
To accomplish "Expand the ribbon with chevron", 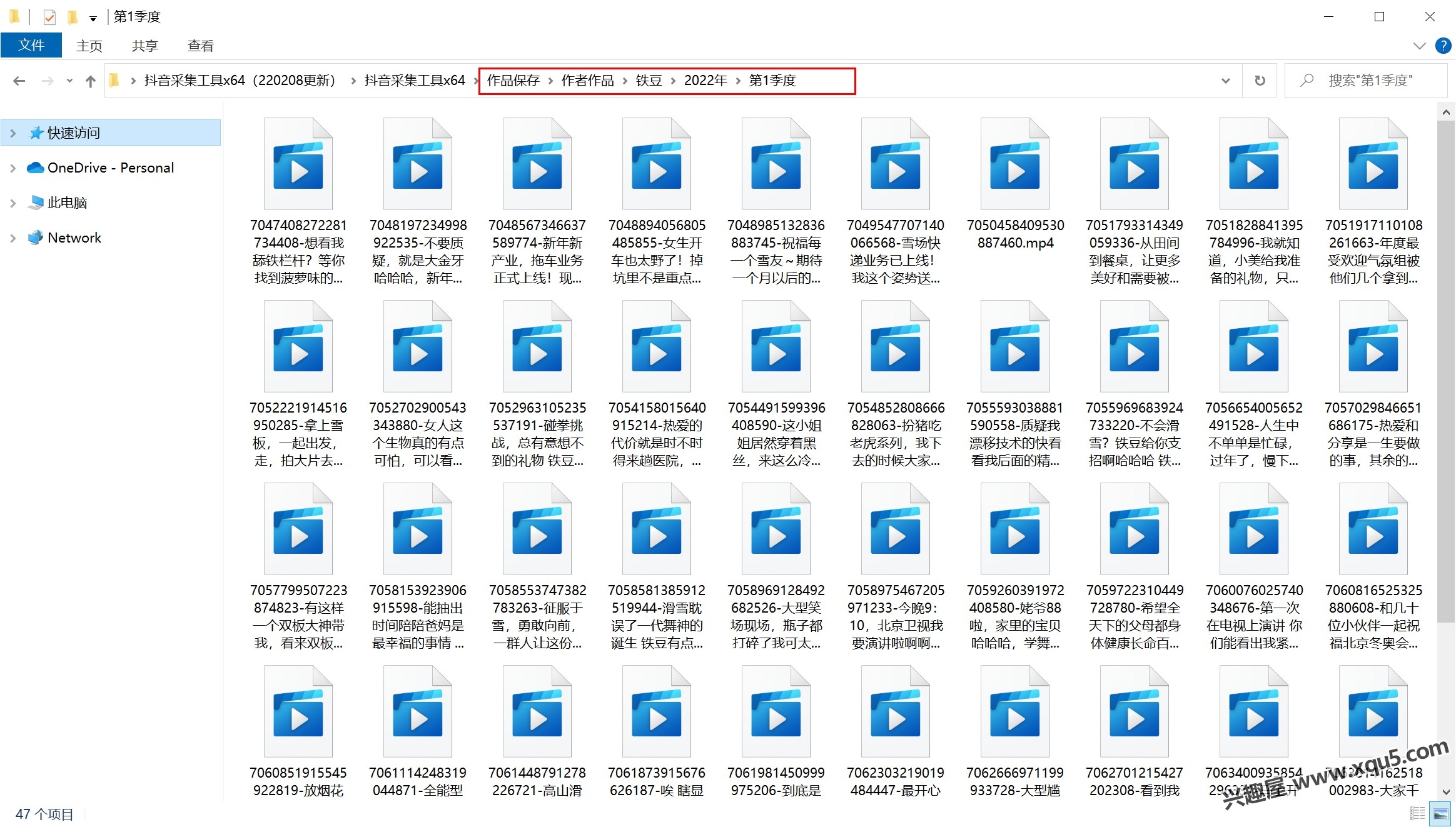I will tap(1419, 46).
